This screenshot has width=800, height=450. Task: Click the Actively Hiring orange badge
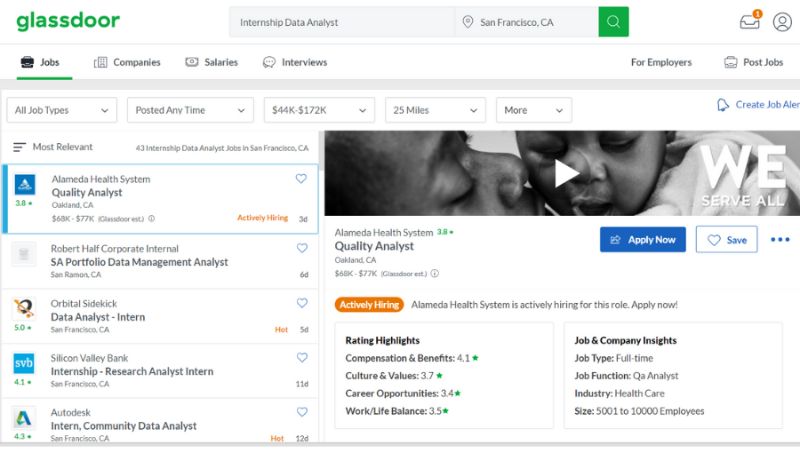coord(369,305)
